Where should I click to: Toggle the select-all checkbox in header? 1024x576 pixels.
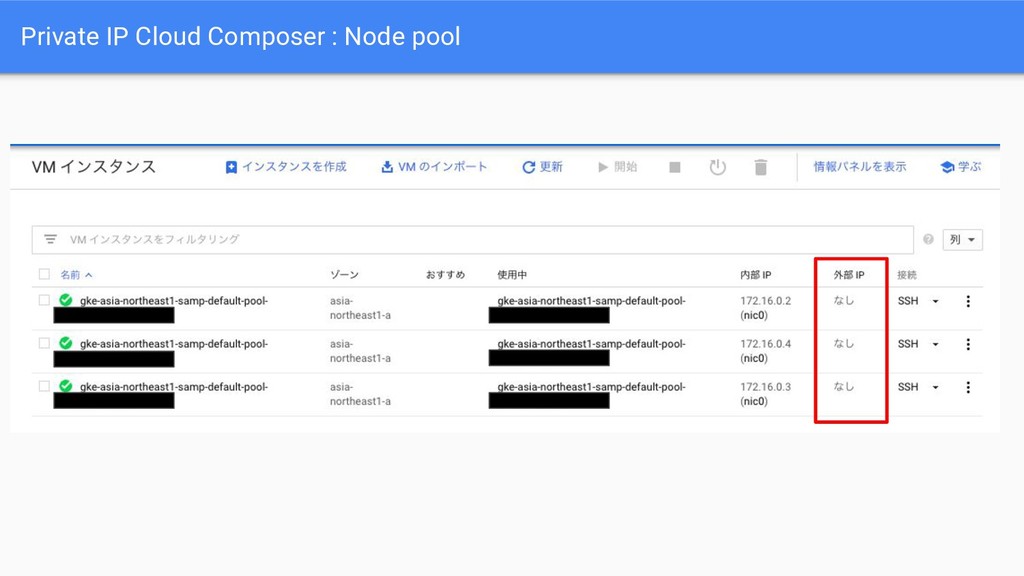[44, 274]
